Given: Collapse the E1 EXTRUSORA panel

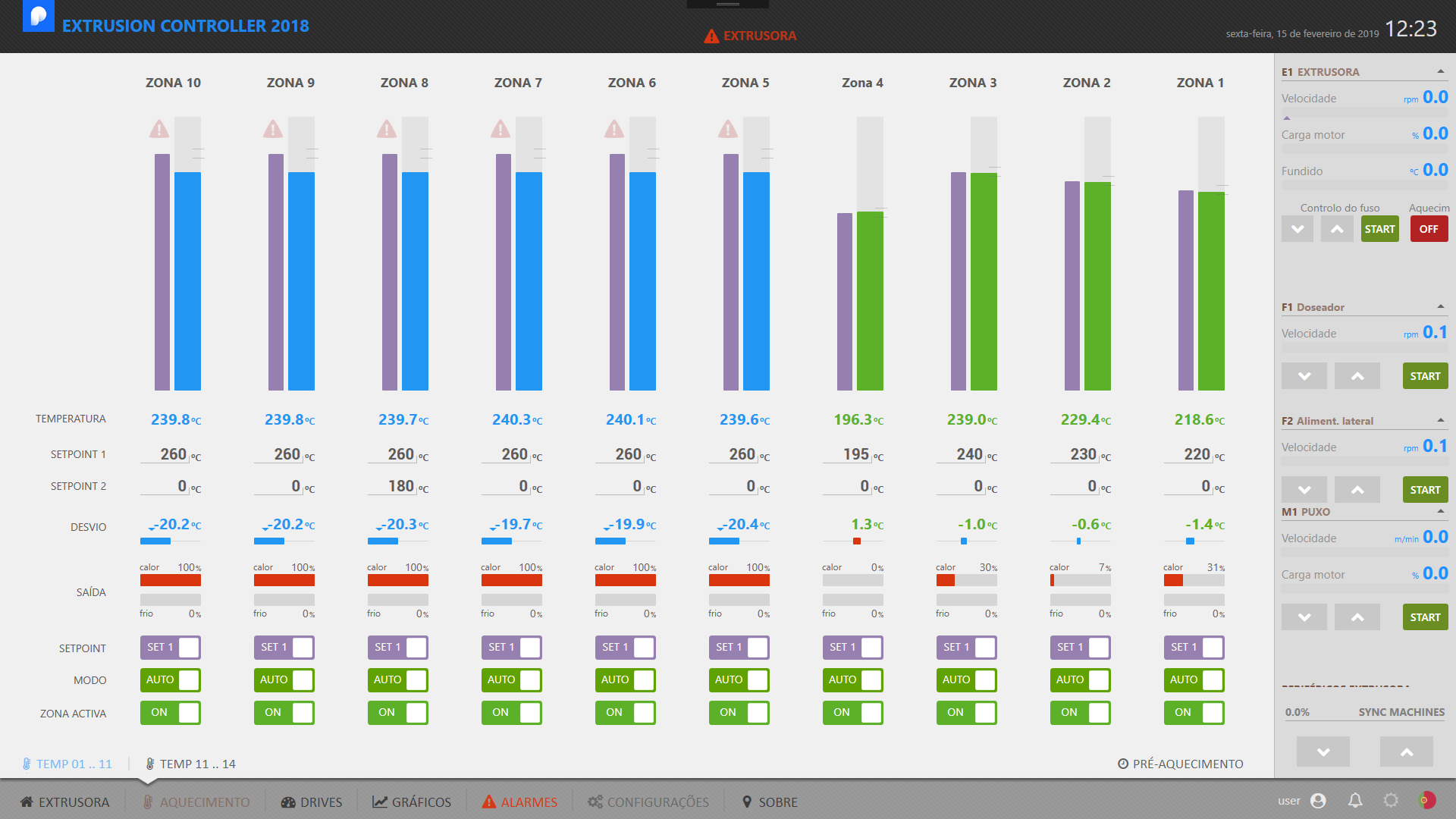Looking at the screenshot, I should click(1440, 71).
